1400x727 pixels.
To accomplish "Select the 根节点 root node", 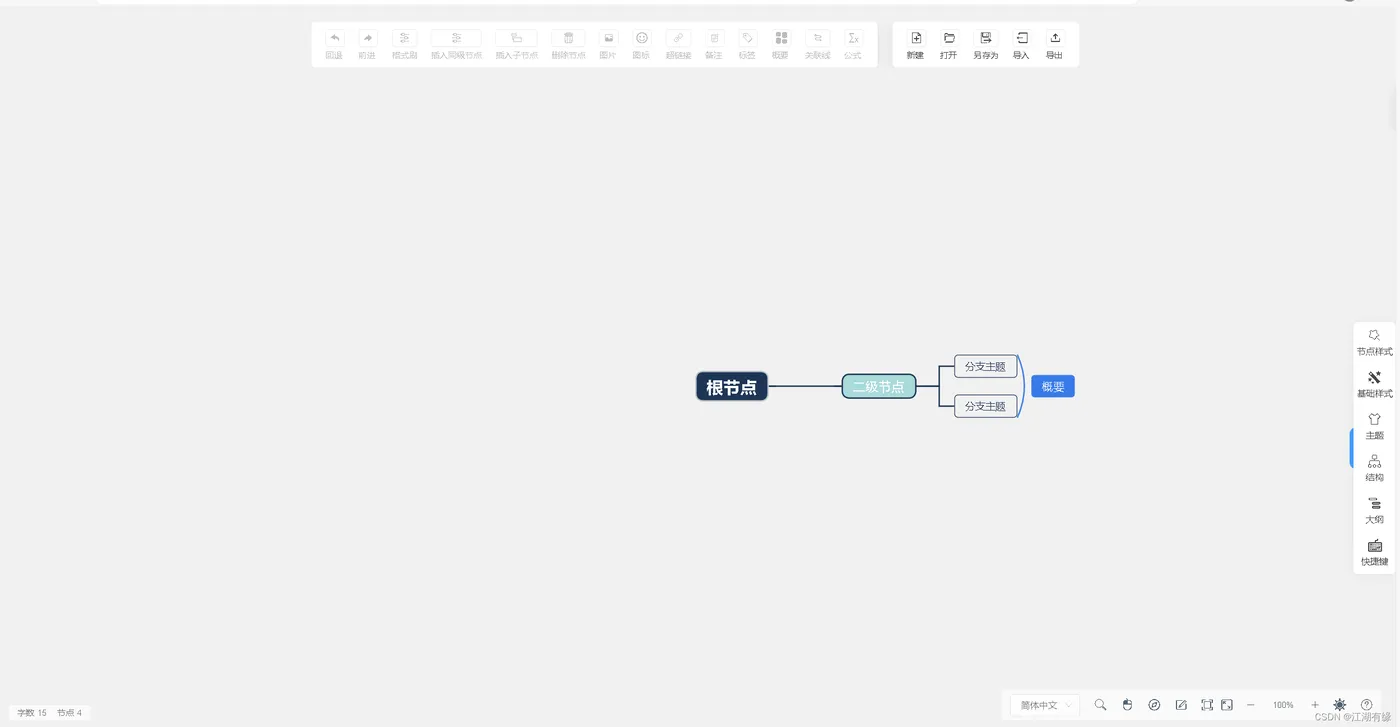I will pyautogui.click(x=732, y=387).
